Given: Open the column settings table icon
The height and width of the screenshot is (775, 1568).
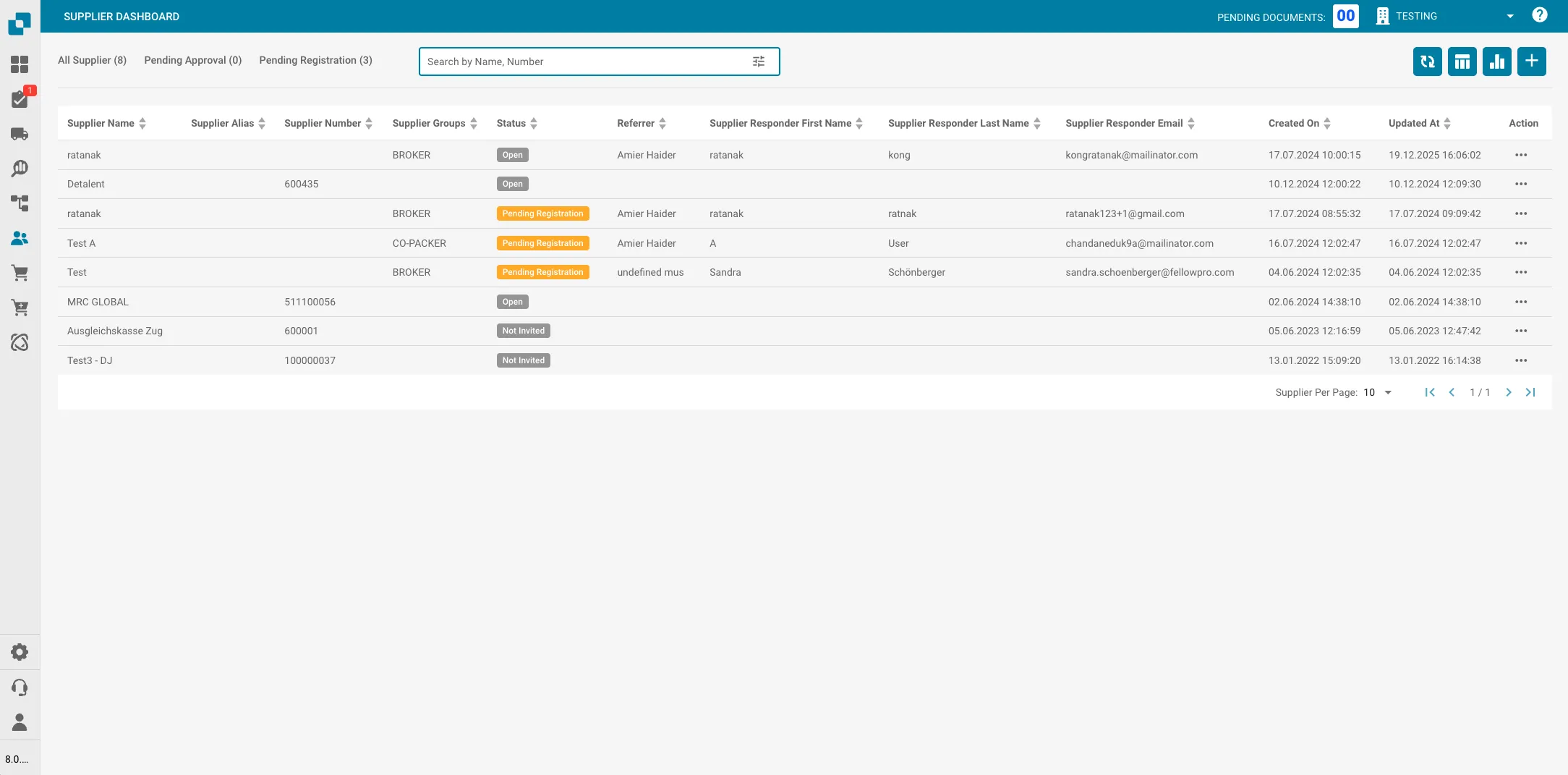Looking at the screenshot, I should tap(1462, 62).
